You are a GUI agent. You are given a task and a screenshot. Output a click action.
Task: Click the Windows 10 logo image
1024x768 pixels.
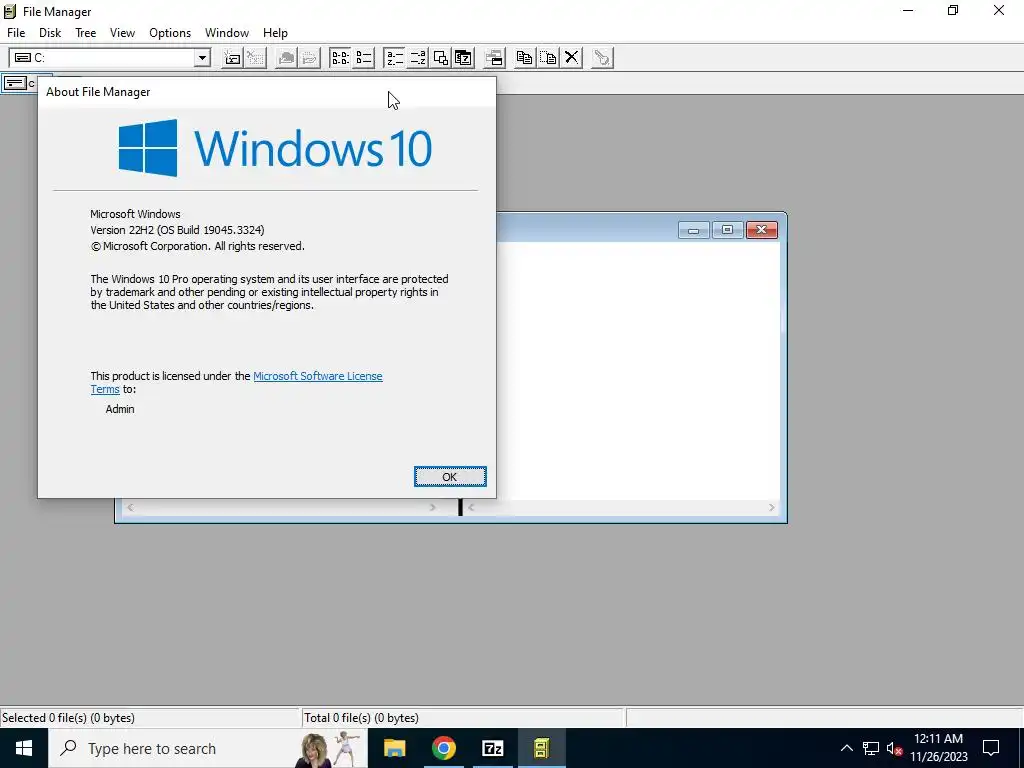point(275,148)
